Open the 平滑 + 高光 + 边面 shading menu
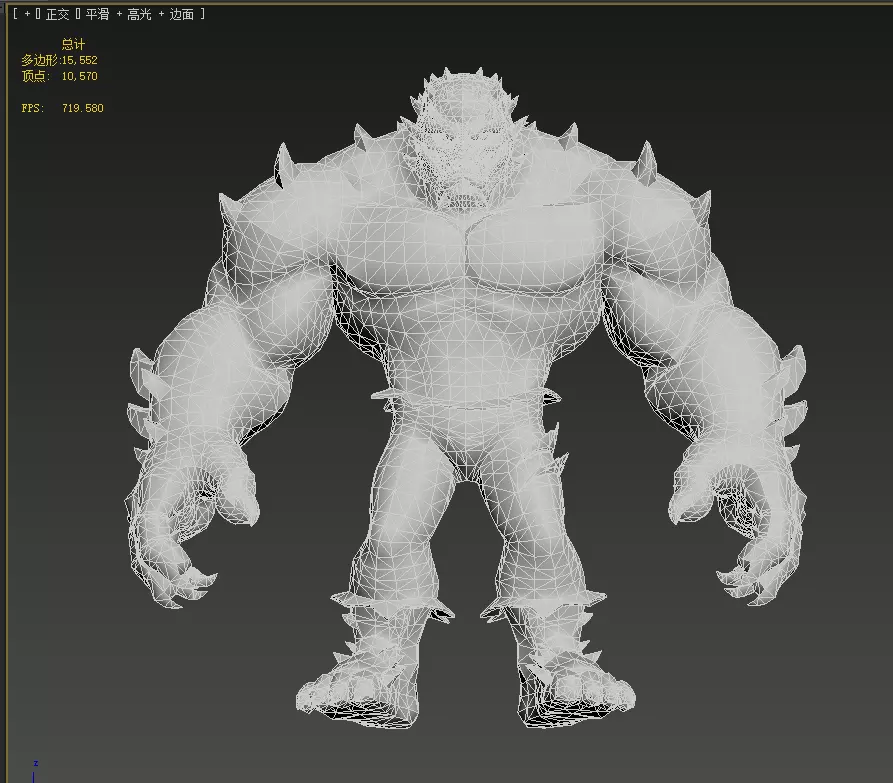 tap(140, 14)
